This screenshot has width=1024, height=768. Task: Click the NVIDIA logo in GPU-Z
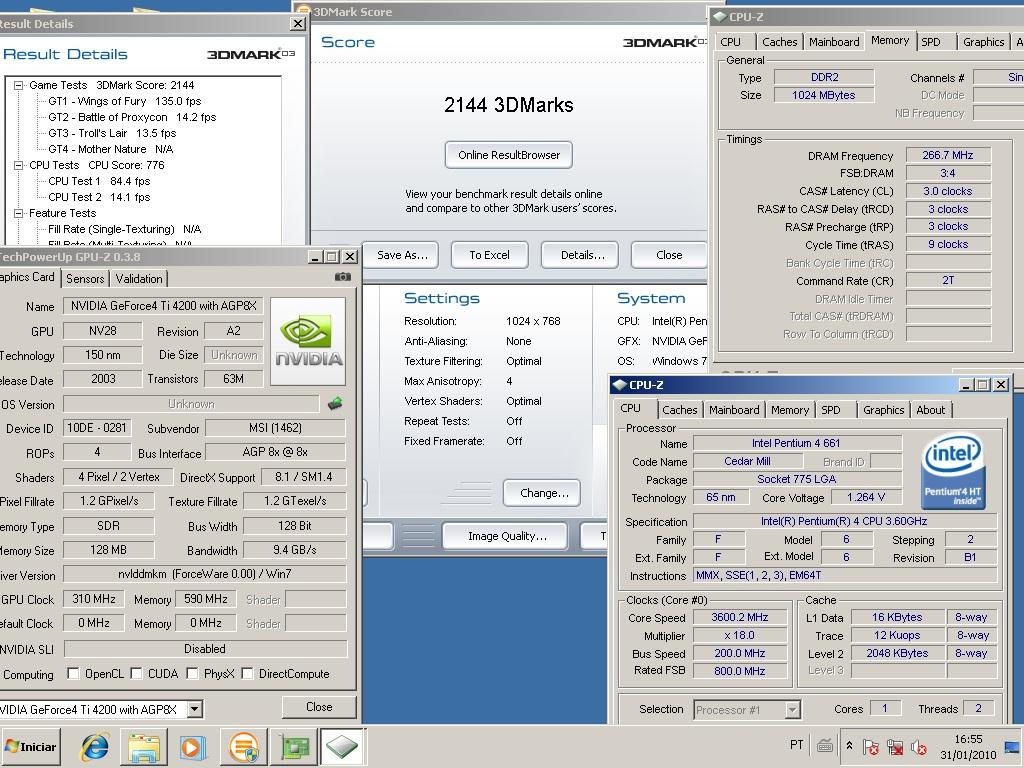click(x=308, y=341)
